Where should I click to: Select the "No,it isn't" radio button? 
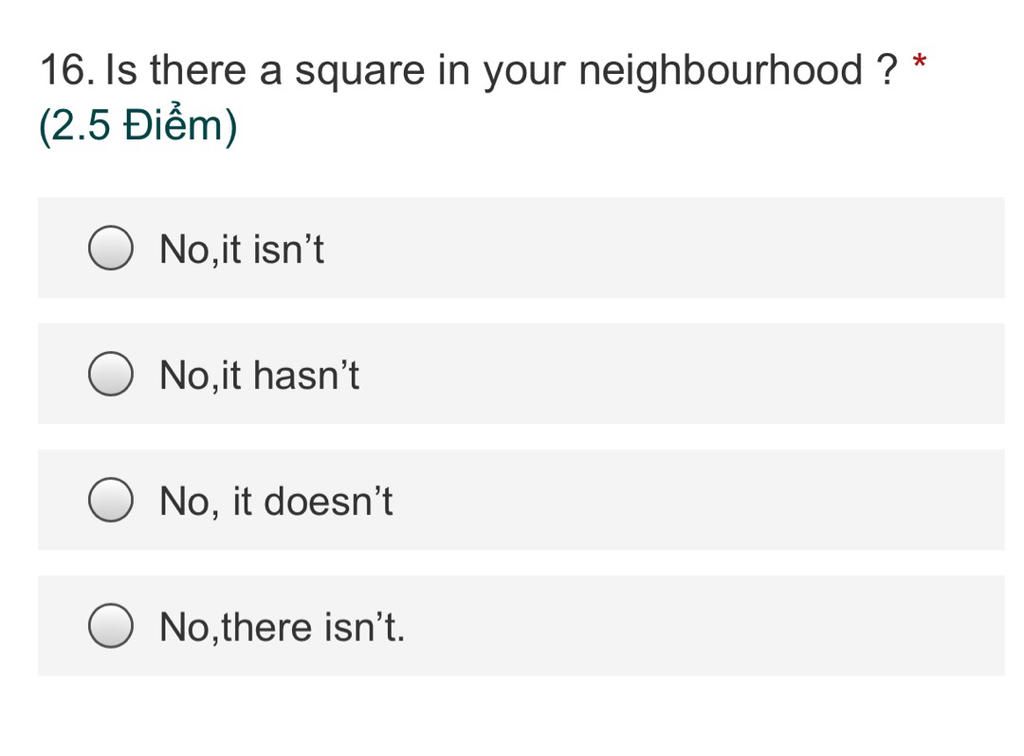point(111,248)
